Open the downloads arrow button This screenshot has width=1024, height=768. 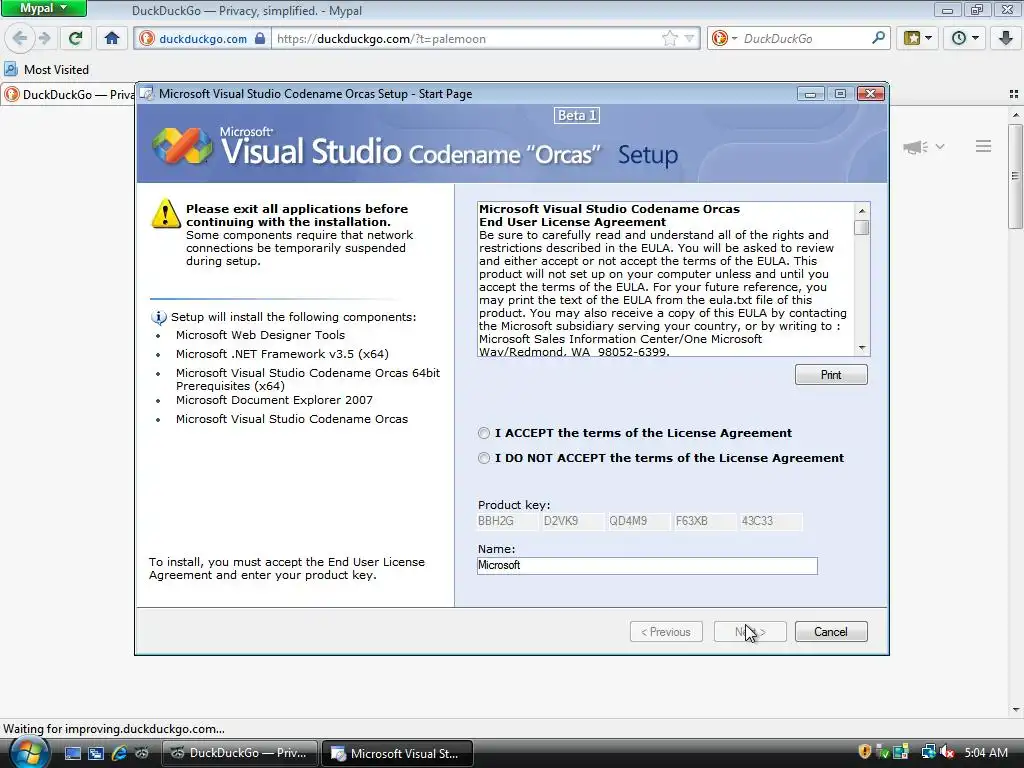[1006, 38]
